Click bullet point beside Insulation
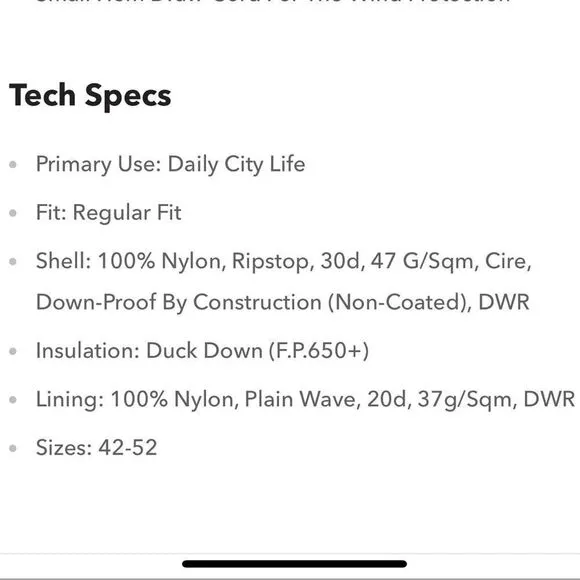The image size is (580, 580). [13, 351]
